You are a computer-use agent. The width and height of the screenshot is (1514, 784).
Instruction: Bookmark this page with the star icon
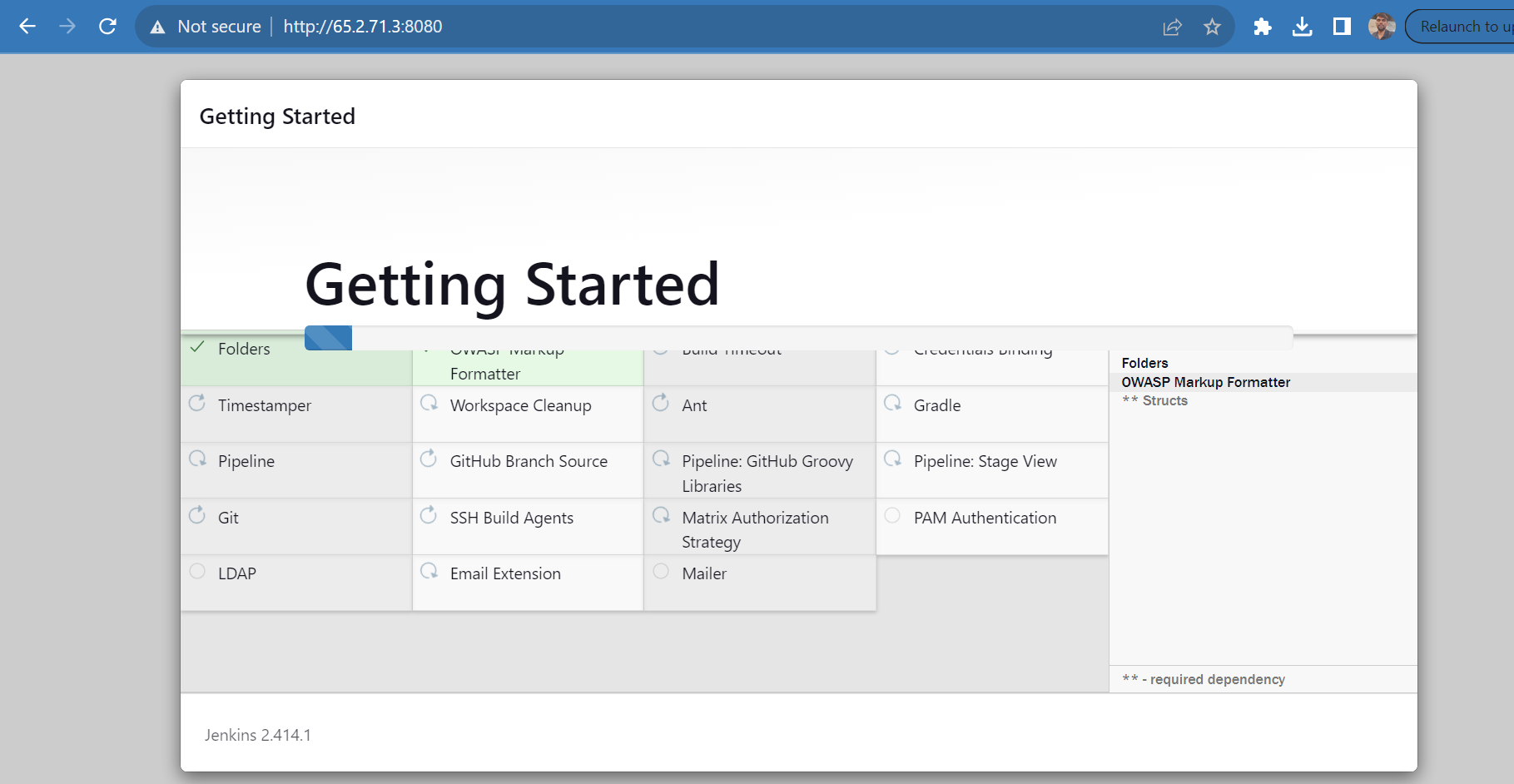[x=1212, y=27]
